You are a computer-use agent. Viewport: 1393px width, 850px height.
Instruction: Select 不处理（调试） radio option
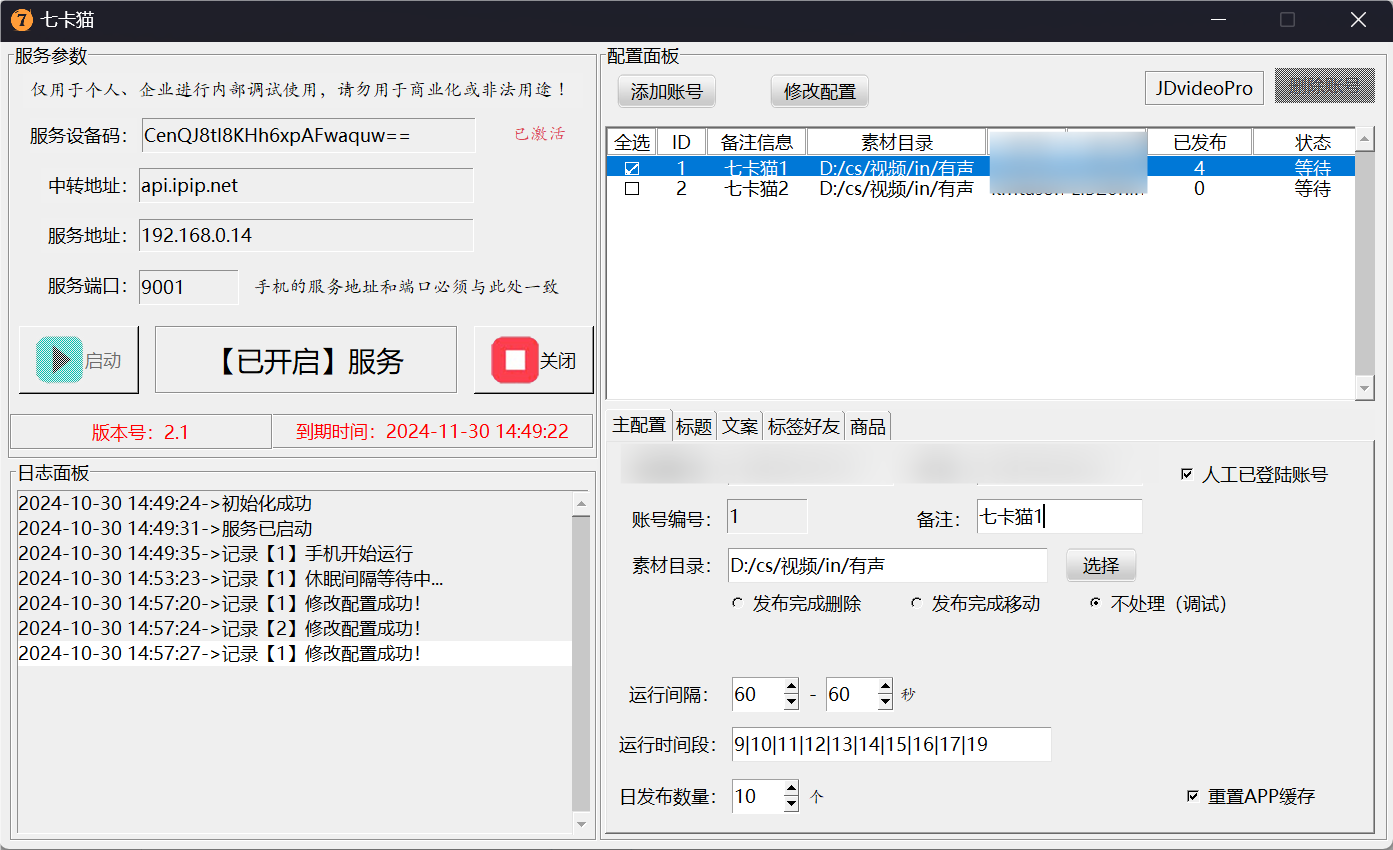coord(1095,604)
